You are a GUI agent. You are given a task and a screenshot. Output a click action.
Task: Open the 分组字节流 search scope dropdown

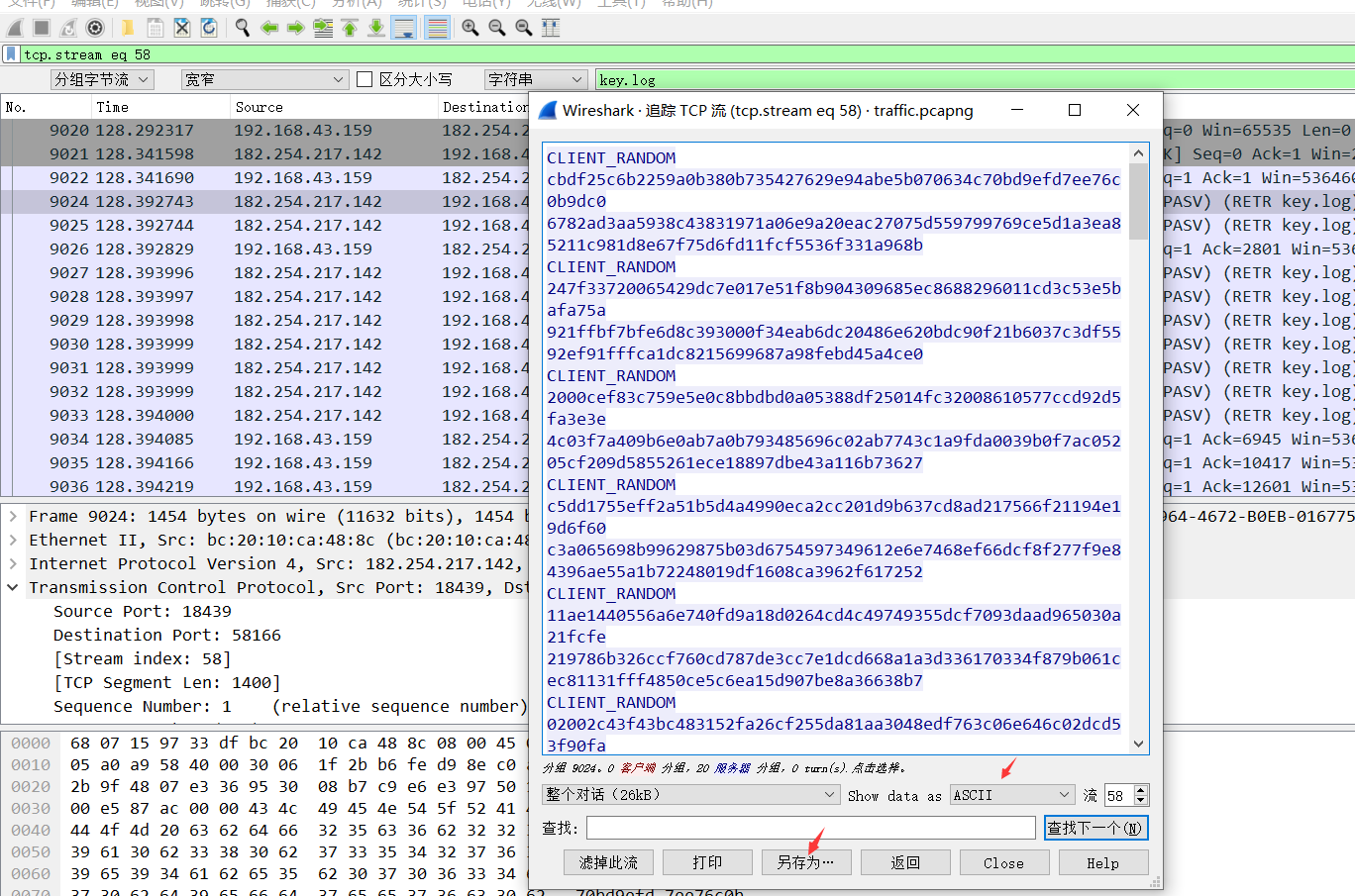[102, 79]
